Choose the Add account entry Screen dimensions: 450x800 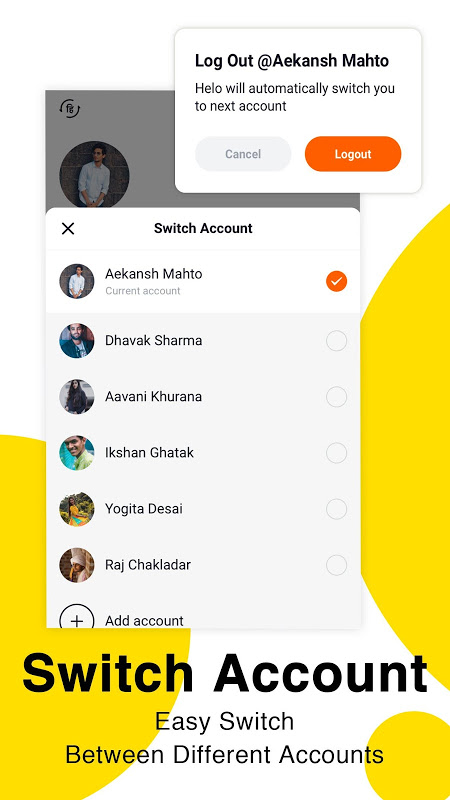click(x=203, y=617)
